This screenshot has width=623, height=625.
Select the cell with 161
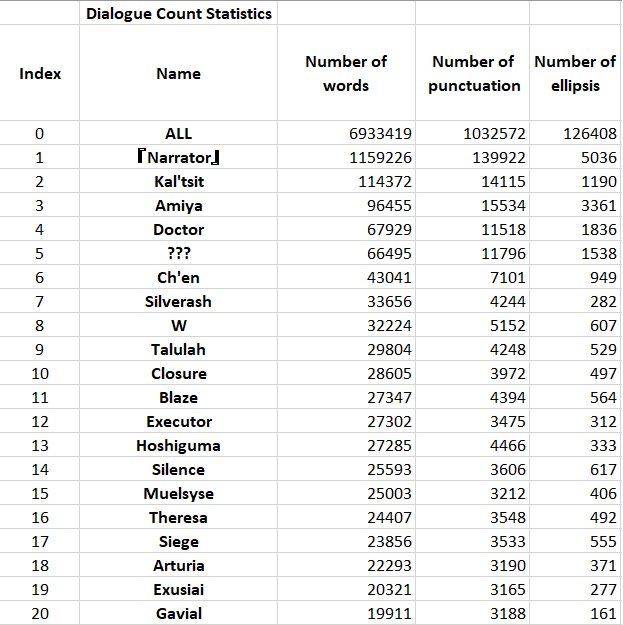pyautogui.click(x=576, y=613)
